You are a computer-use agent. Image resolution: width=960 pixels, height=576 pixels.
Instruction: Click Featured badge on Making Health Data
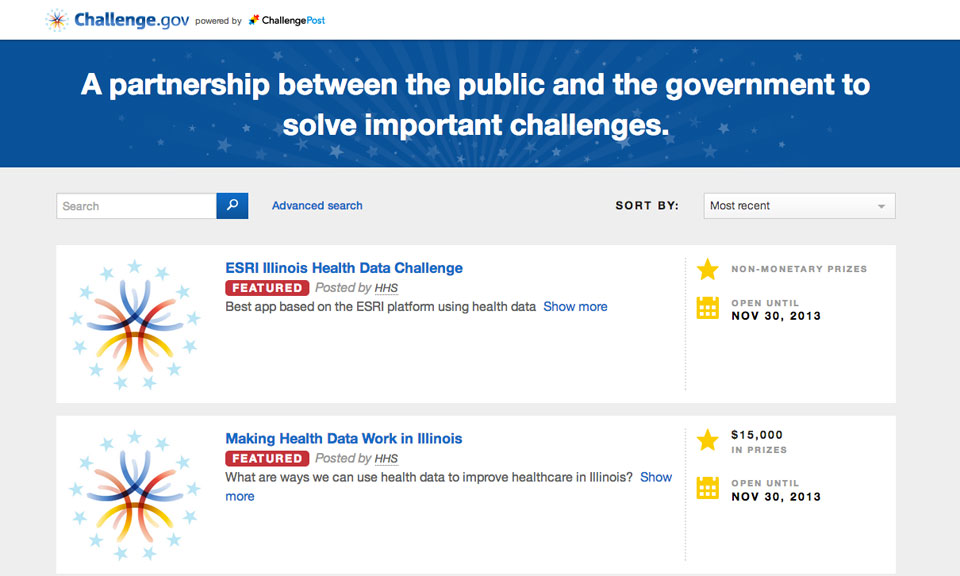click(x=266, y=459)
